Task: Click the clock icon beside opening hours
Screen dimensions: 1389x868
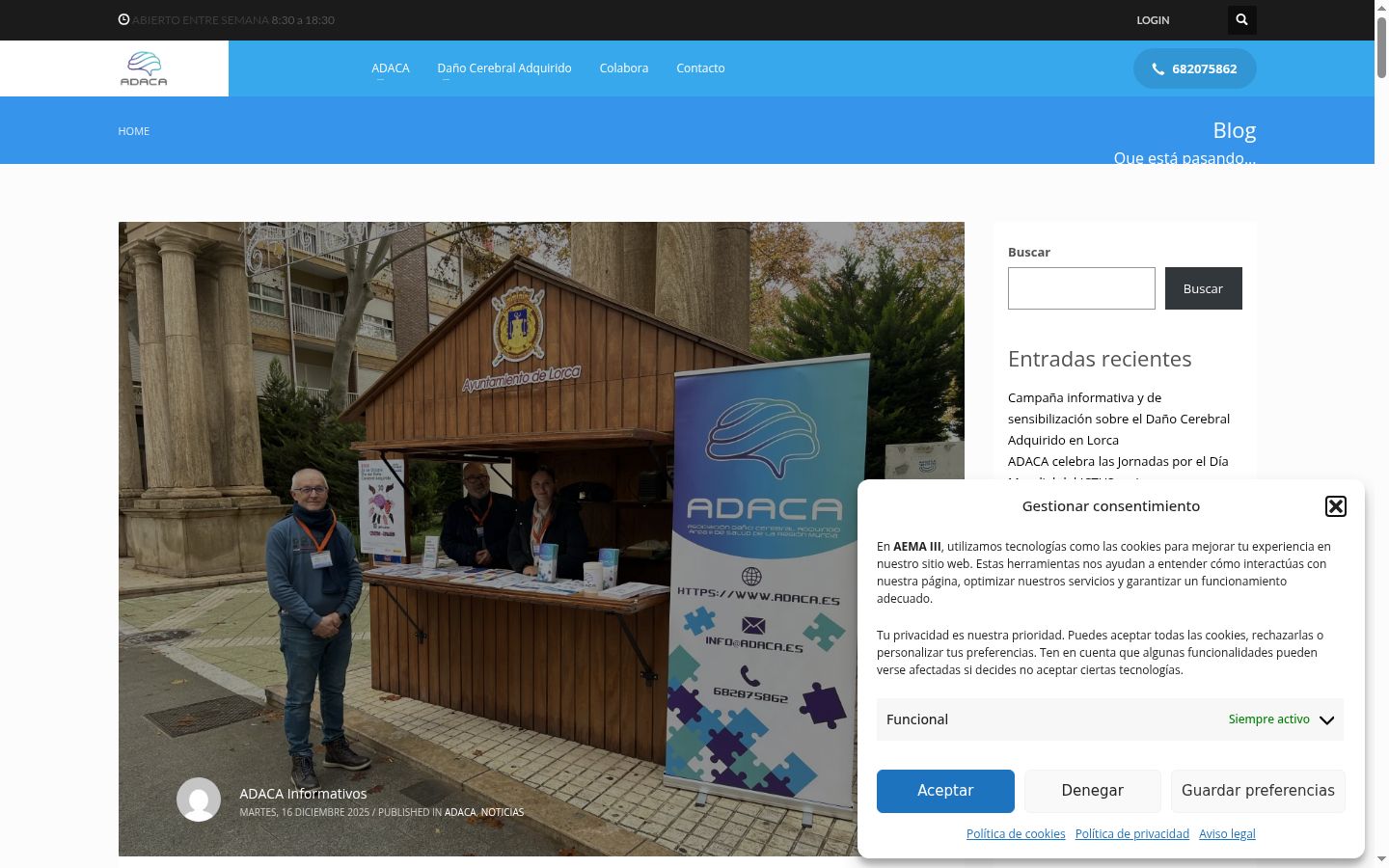Action: [x=123, y=19]
